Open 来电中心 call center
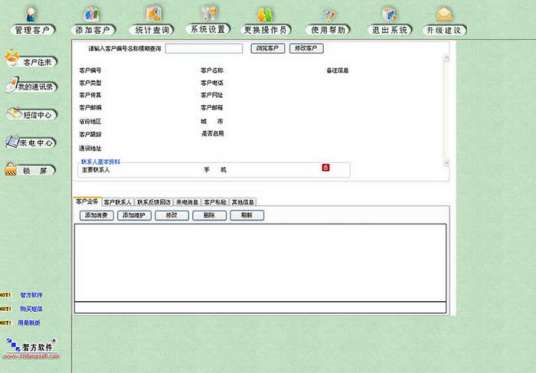The height and width of the screenshot is (373, 536). coord(31,142)
